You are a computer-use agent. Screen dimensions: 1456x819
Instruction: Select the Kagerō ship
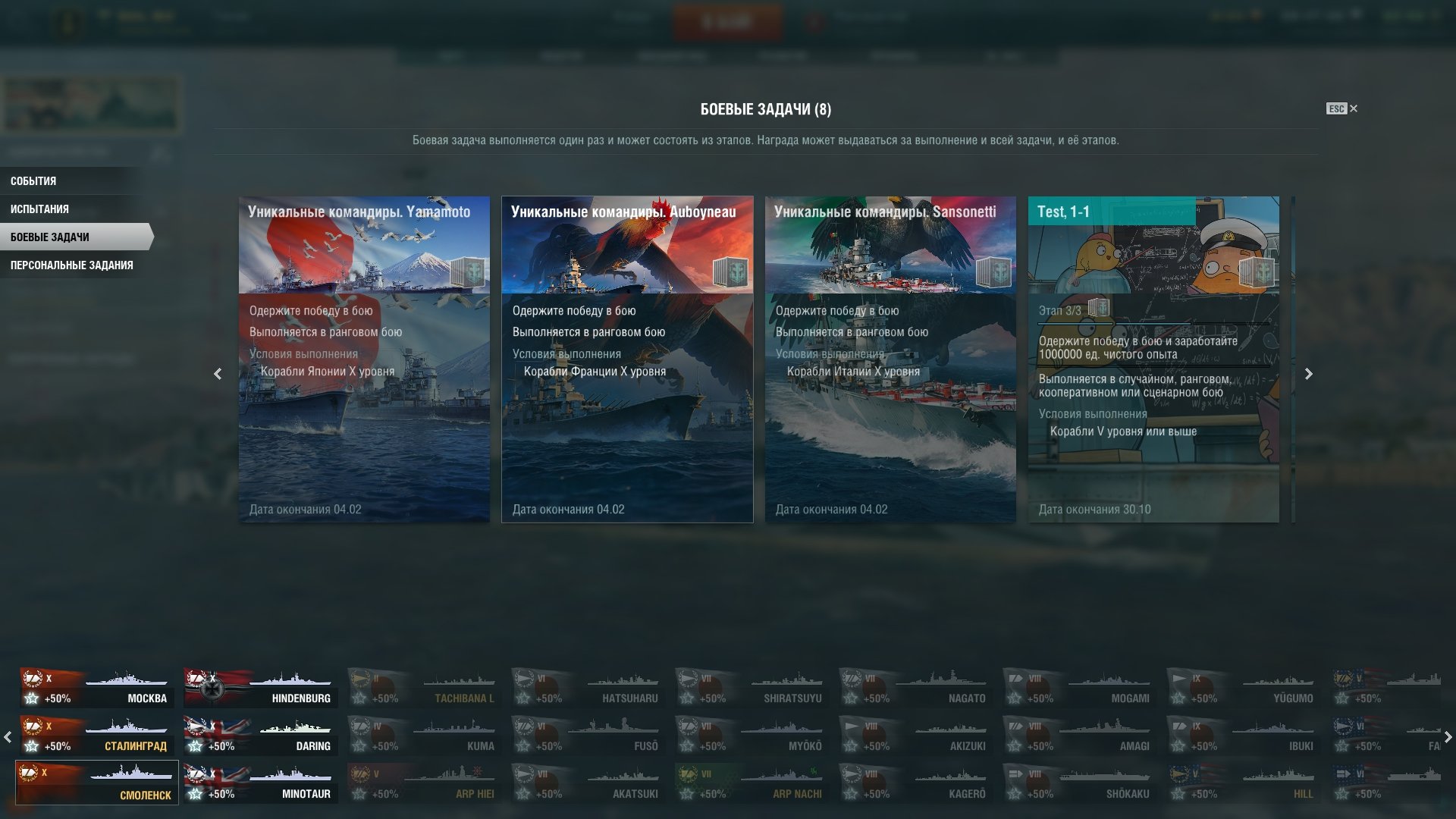coord(916,783)
